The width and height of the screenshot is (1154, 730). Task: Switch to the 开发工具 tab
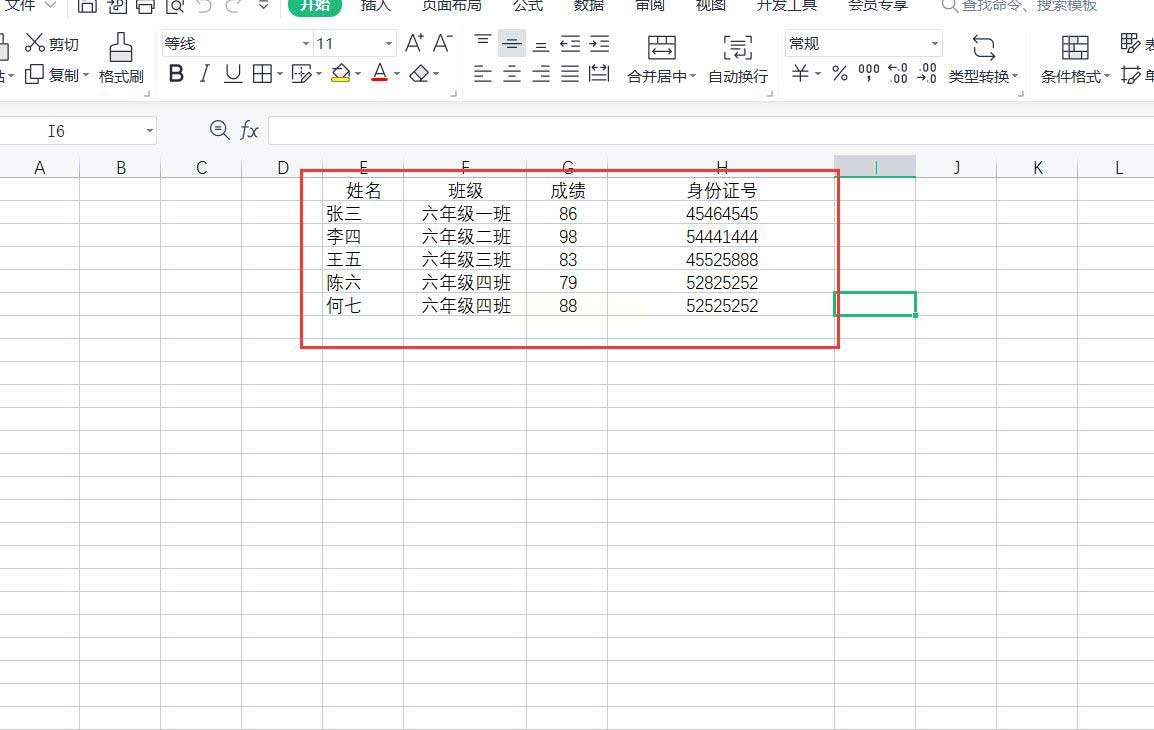point(786,6)
